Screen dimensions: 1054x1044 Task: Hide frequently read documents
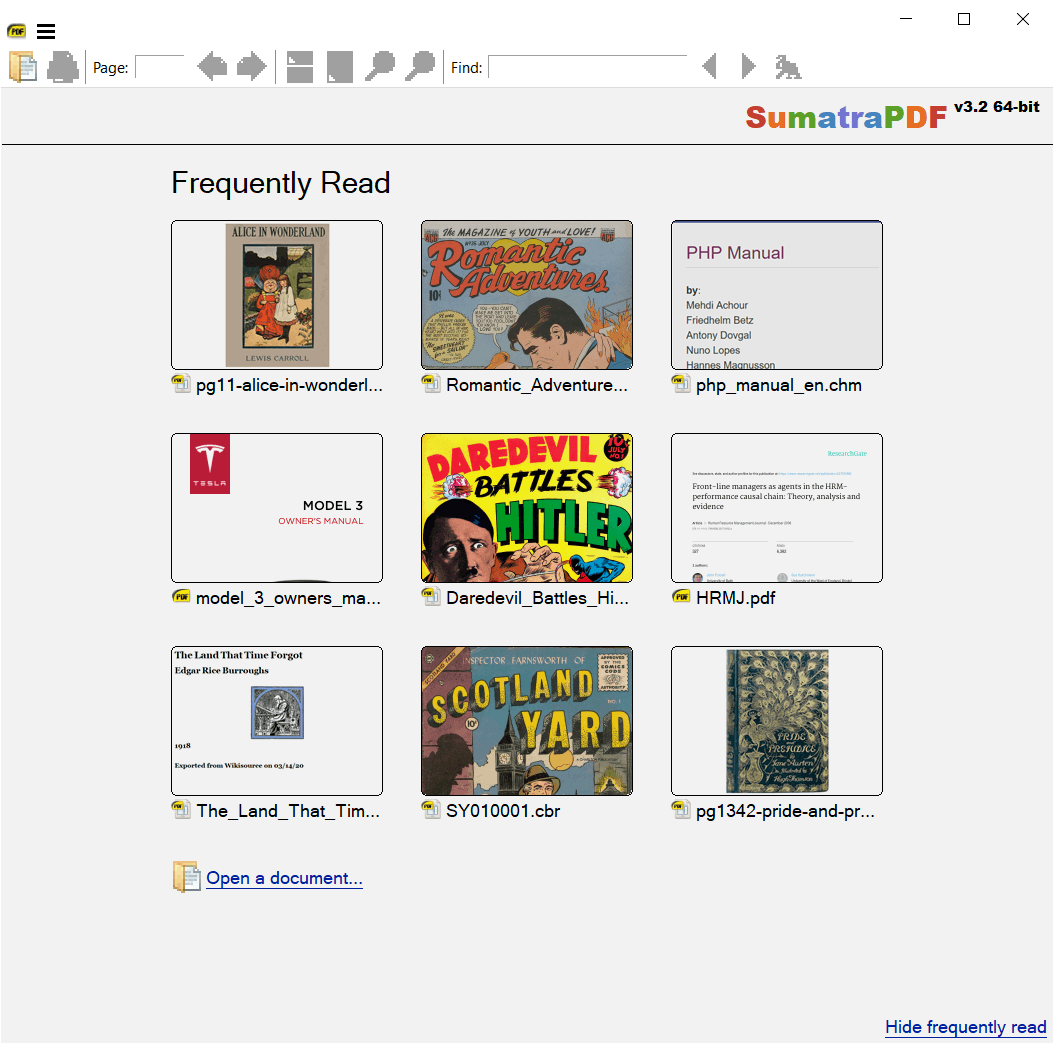pos(965,1027)
